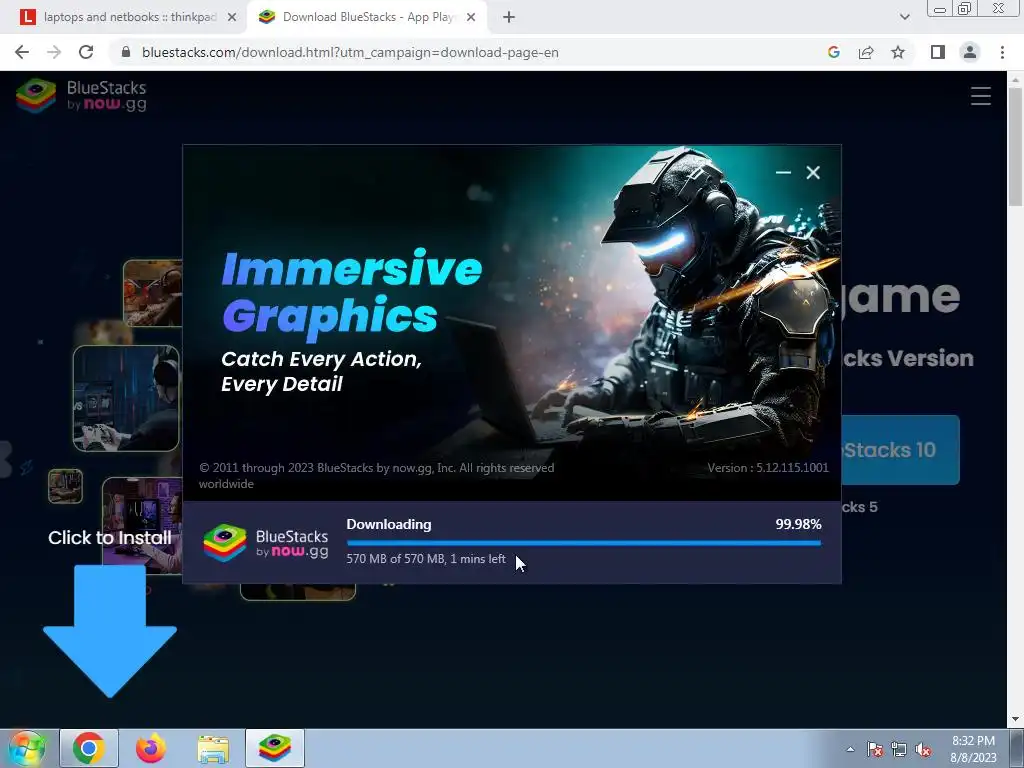Minimize the BlueStacks installer dialog
The height and width of the screenshot is (768, 1024).
783,172
